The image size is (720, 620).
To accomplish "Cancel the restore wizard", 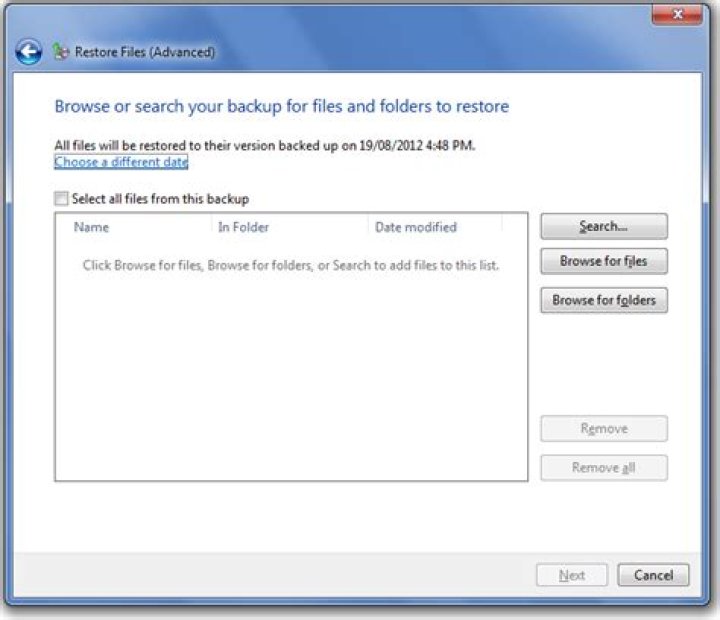I will point(653,575).
